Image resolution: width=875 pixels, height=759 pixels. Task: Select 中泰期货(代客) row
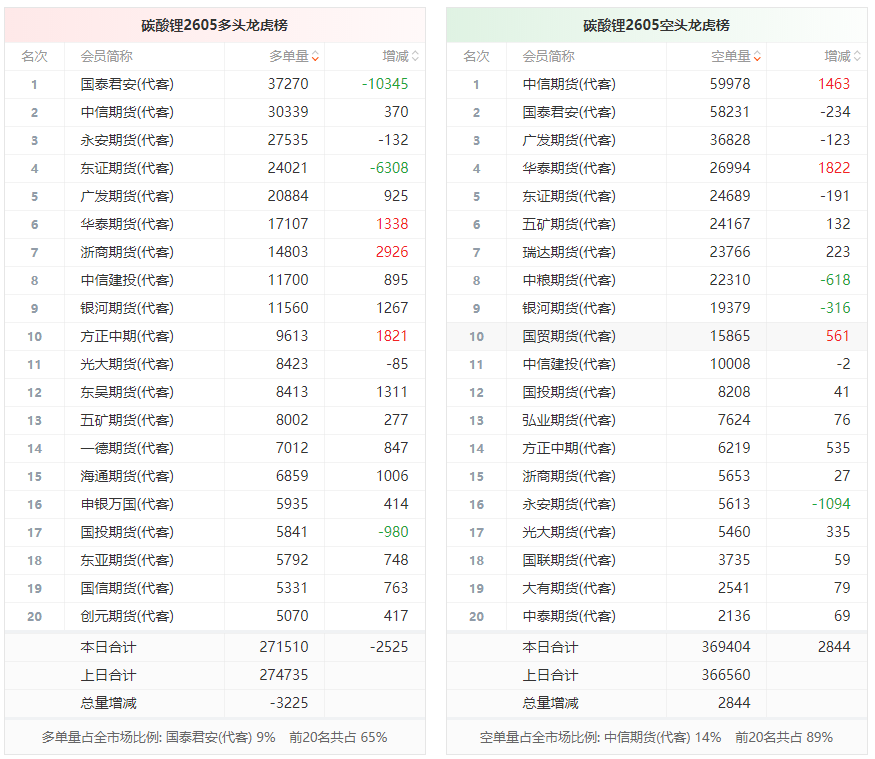657,616
